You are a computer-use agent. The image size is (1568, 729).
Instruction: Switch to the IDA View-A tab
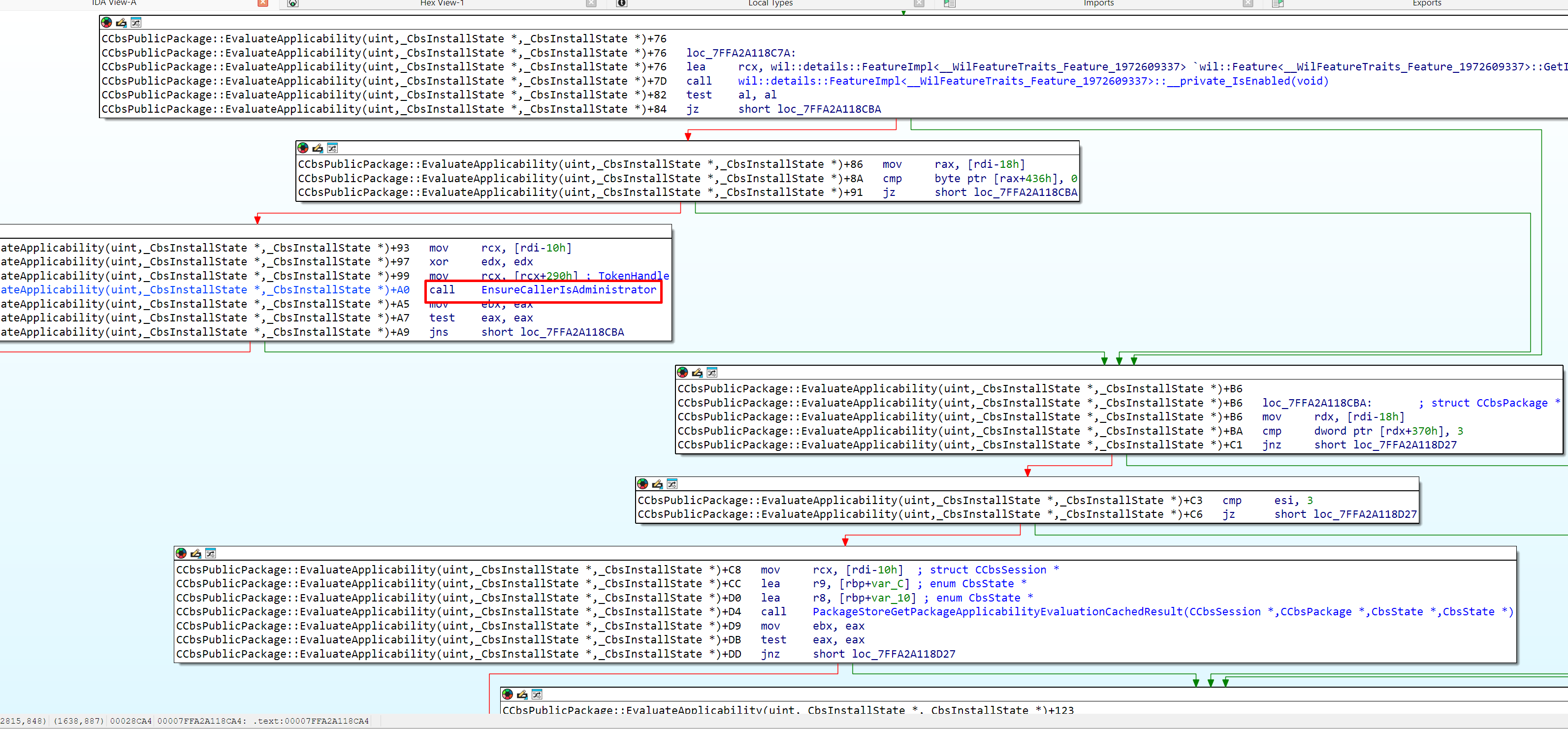pos(114,3)
